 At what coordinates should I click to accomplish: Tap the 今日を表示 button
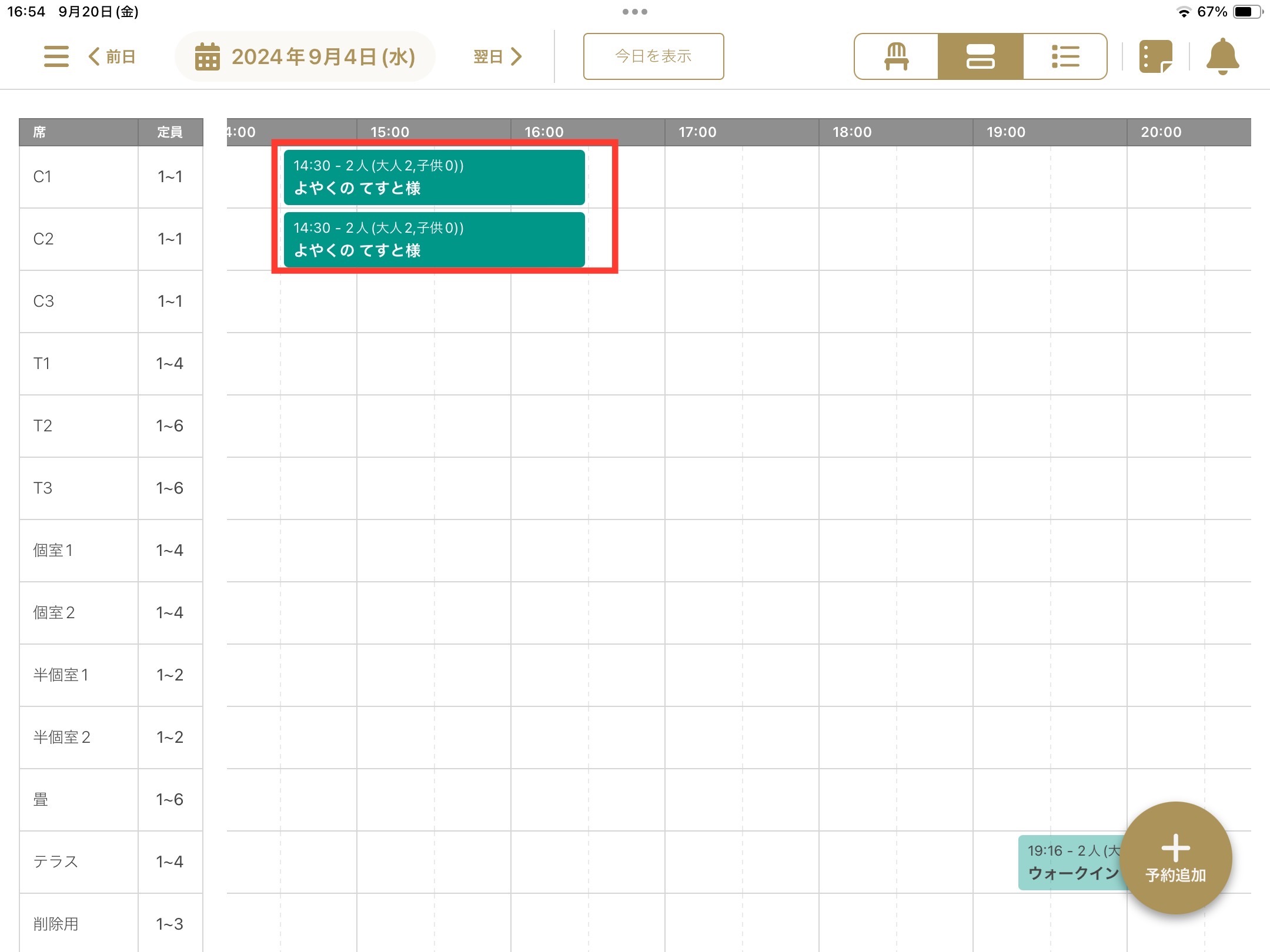click(653, 56)
